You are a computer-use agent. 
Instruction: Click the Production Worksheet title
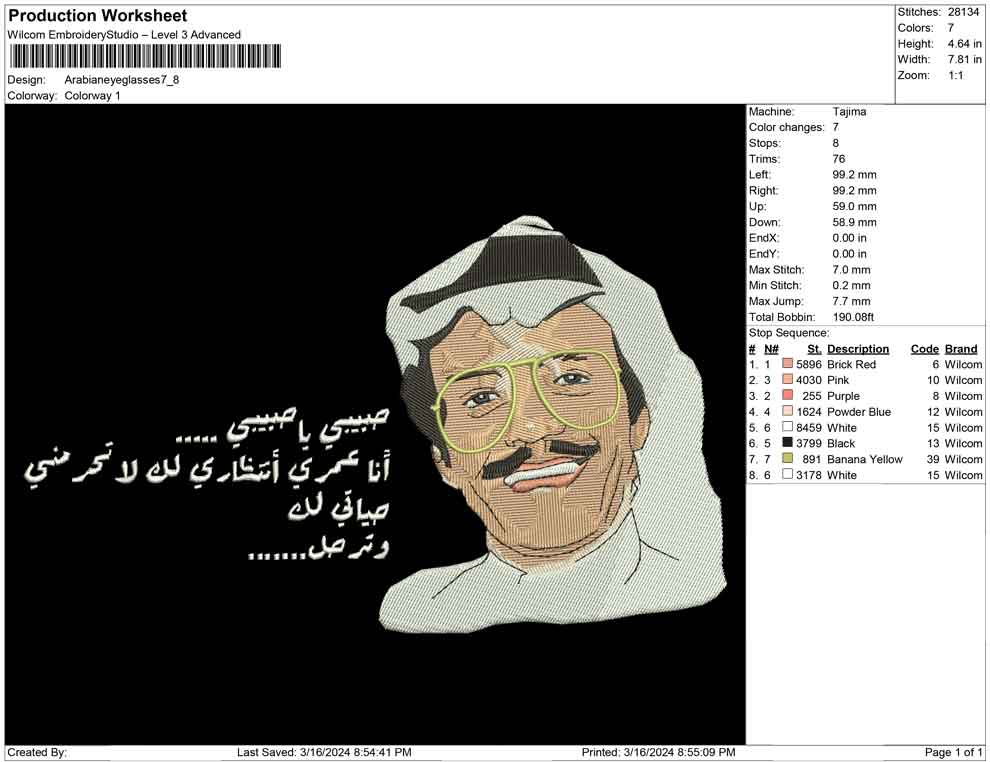98,16
